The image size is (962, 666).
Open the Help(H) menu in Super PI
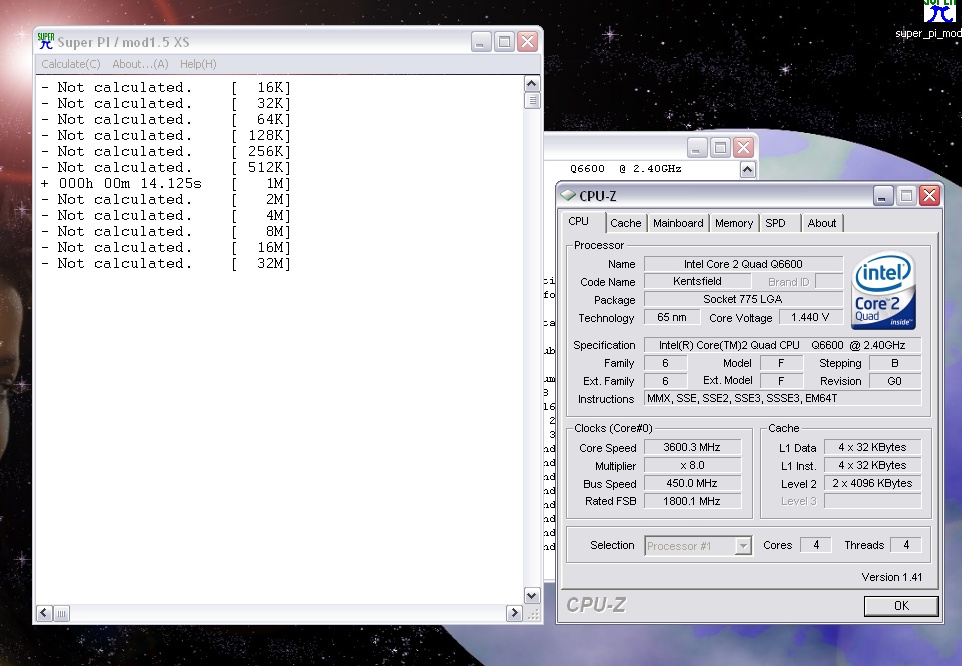tap(198, 64)
